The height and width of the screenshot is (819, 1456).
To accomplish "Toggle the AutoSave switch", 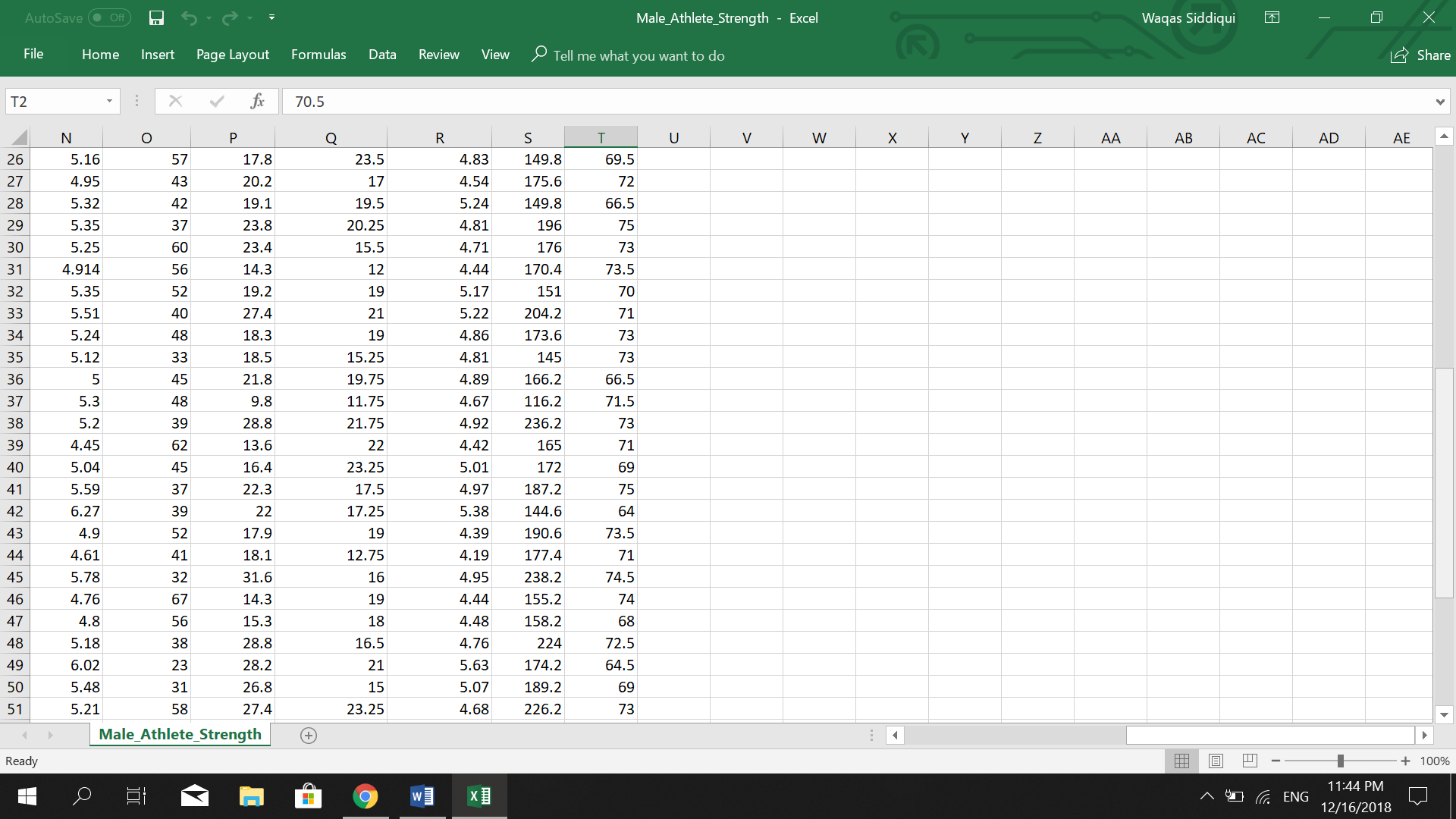I will click(x=109, y=17).
